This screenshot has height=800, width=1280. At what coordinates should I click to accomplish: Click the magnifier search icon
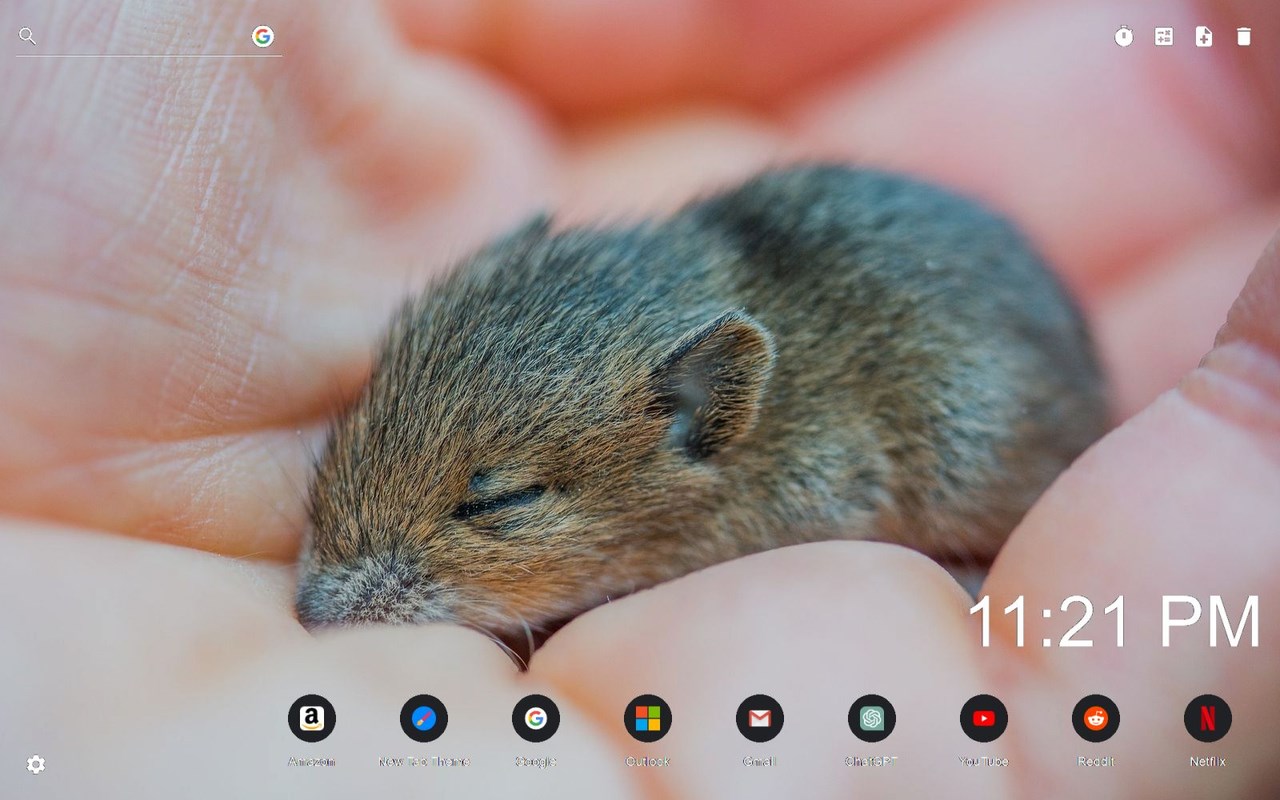click(x=28, y=37)
